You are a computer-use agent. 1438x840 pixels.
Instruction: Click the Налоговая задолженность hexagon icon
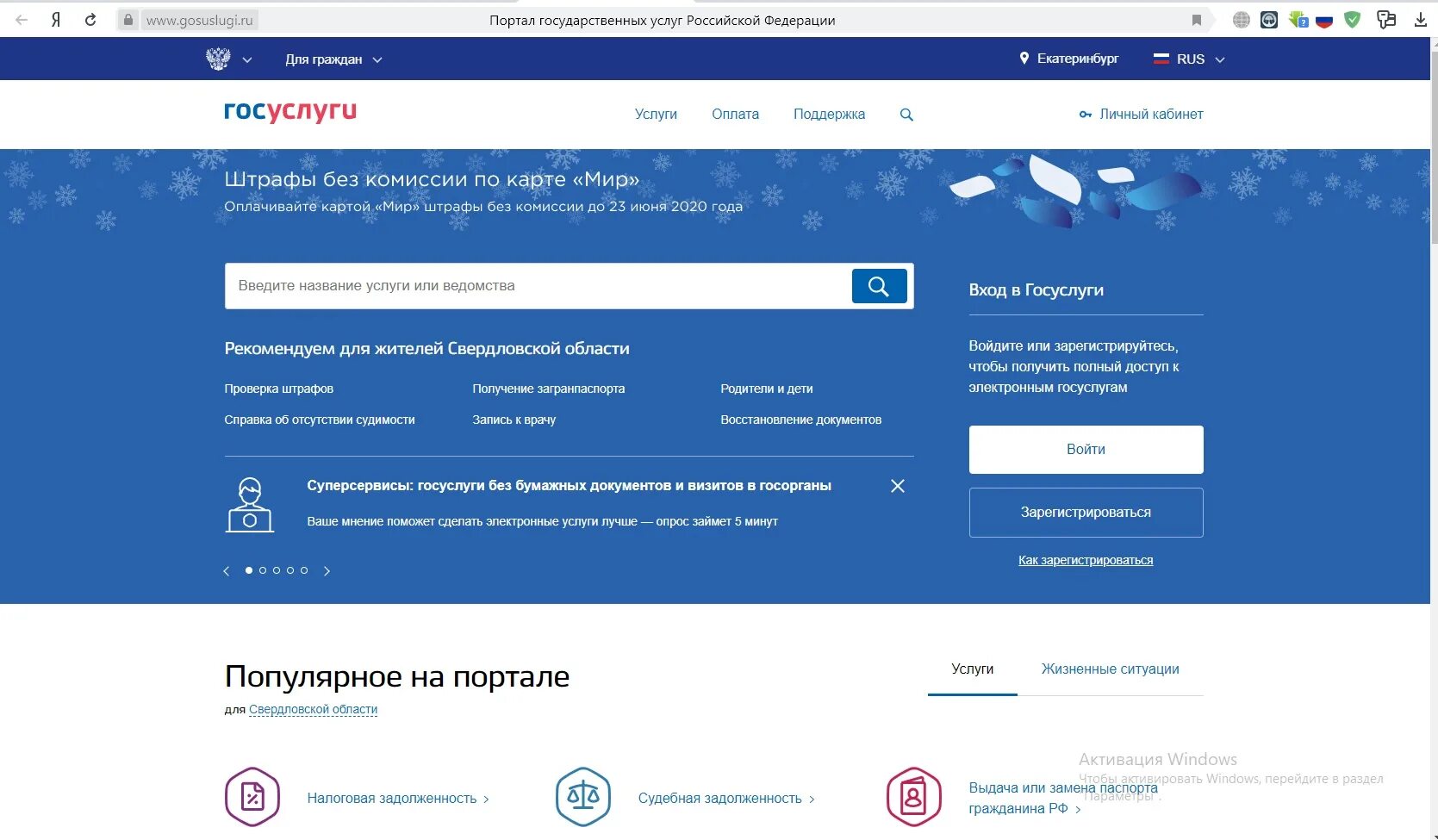[252, 797]
